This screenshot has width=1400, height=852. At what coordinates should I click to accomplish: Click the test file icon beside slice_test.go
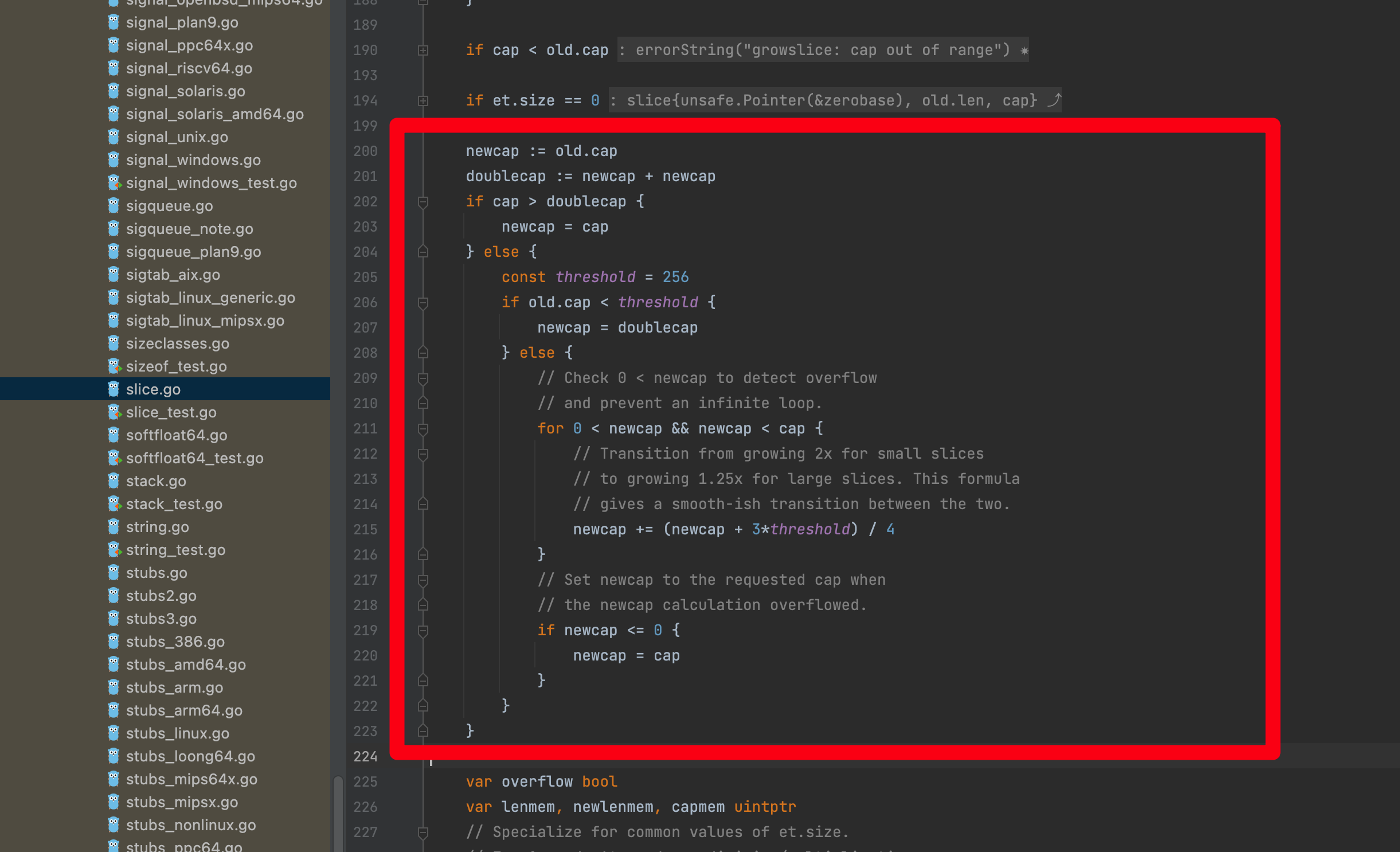(114, 412)
